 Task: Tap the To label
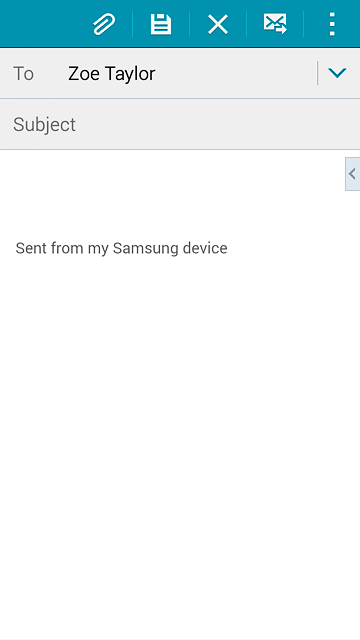point(23,74)
